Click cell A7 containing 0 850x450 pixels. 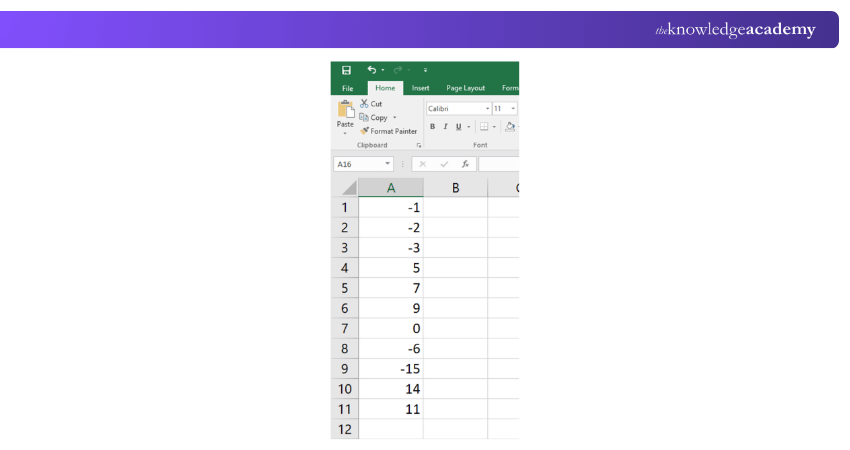391,329
